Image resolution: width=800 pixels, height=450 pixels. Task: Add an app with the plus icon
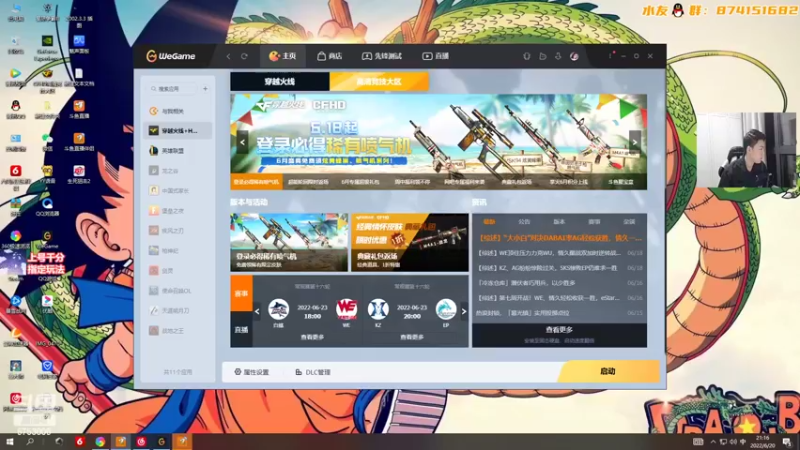click(x=205, y=89)
